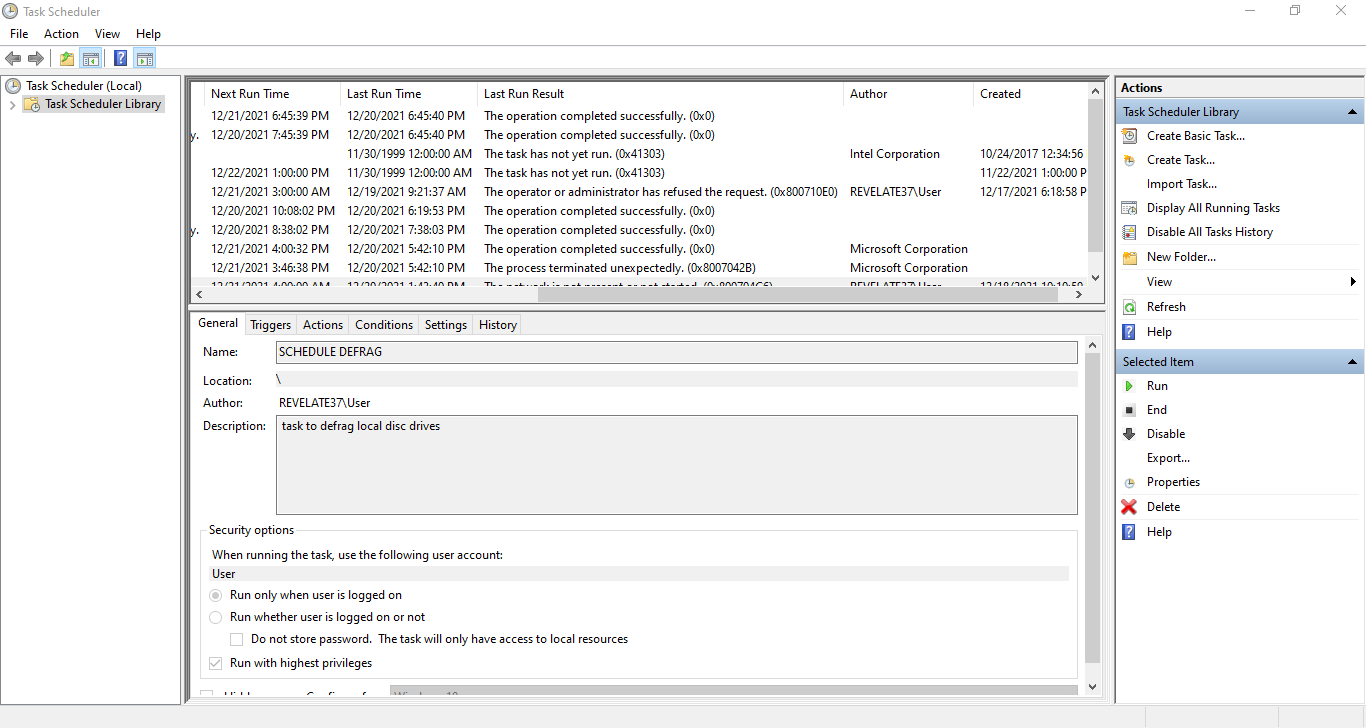Screen dimensions: 1366x728
Task: Open the Action menu
Action: [x=61, y=33]
